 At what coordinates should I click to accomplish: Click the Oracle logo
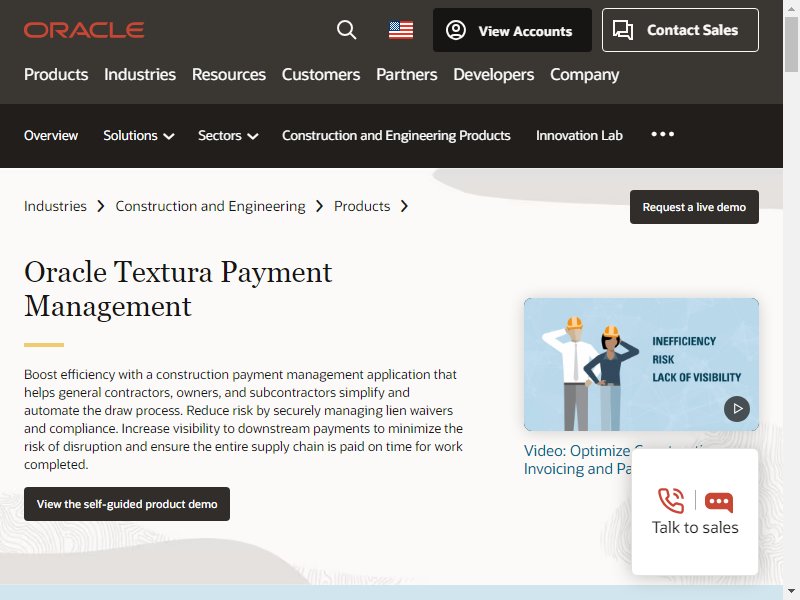pyautogui.click(x=84, y=30)
